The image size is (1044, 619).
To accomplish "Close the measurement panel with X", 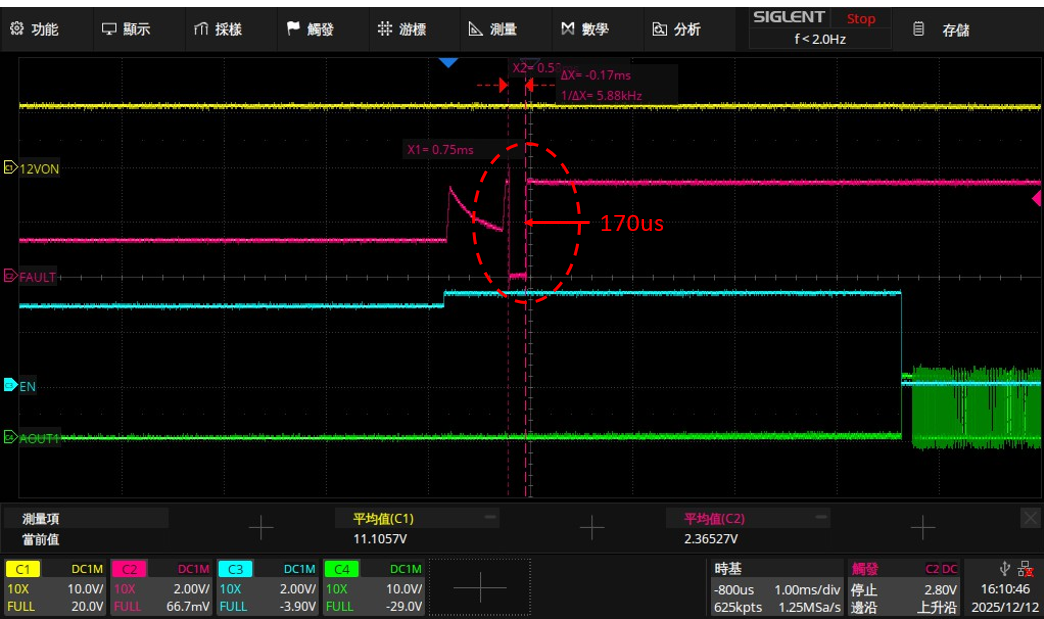I will 1031,517.
